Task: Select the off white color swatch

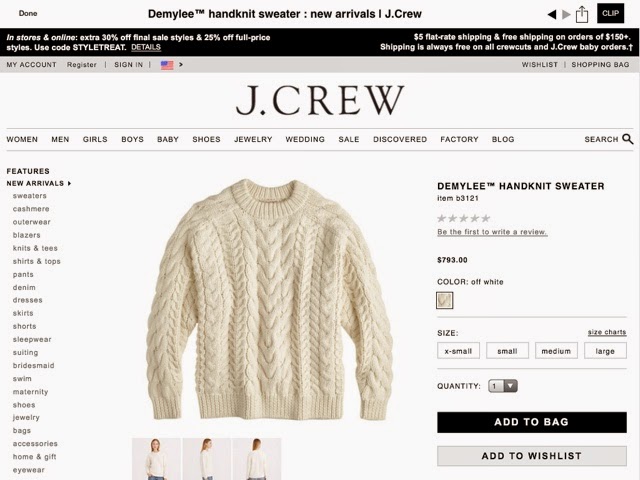Action: [444, 300]
